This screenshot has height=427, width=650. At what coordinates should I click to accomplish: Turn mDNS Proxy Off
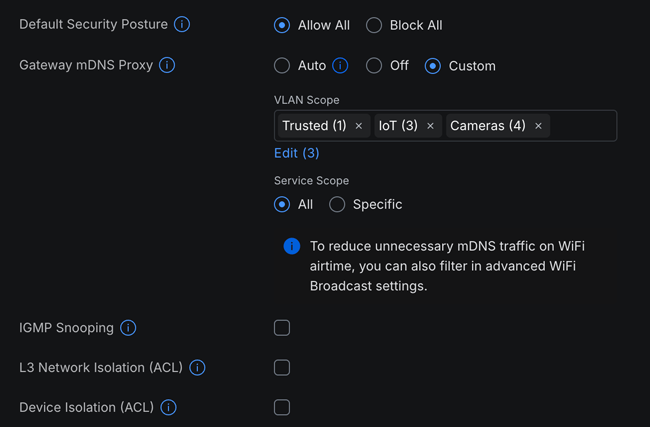pyautogui.click(x=374, y=66)
